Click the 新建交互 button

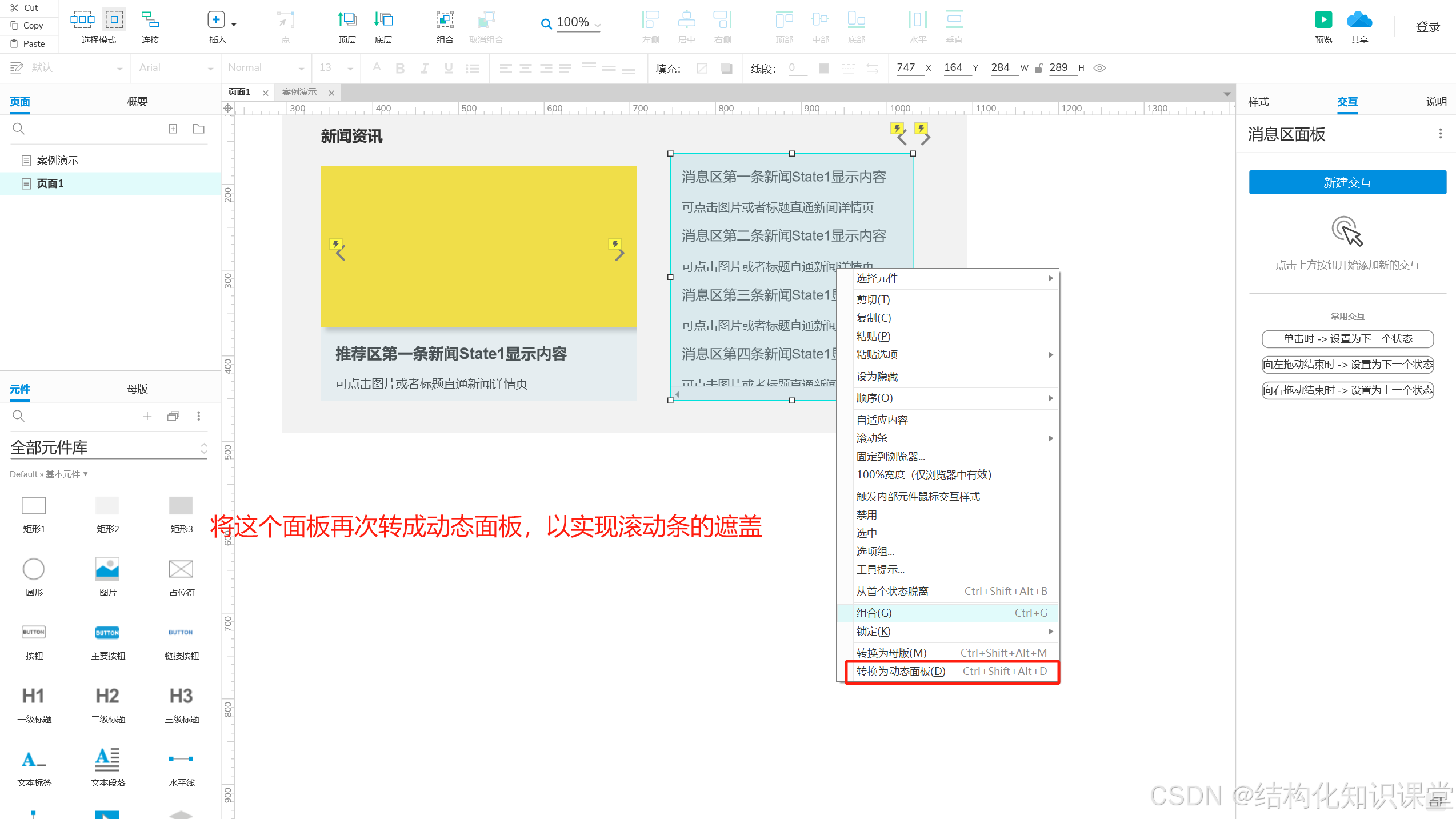1347,183
